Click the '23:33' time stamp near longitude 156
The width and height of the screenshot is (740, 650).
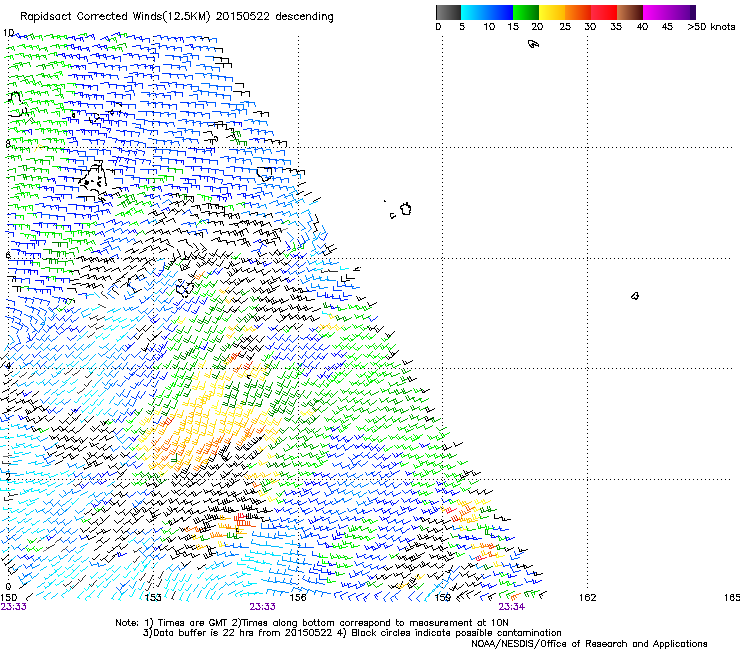point(262,607)
